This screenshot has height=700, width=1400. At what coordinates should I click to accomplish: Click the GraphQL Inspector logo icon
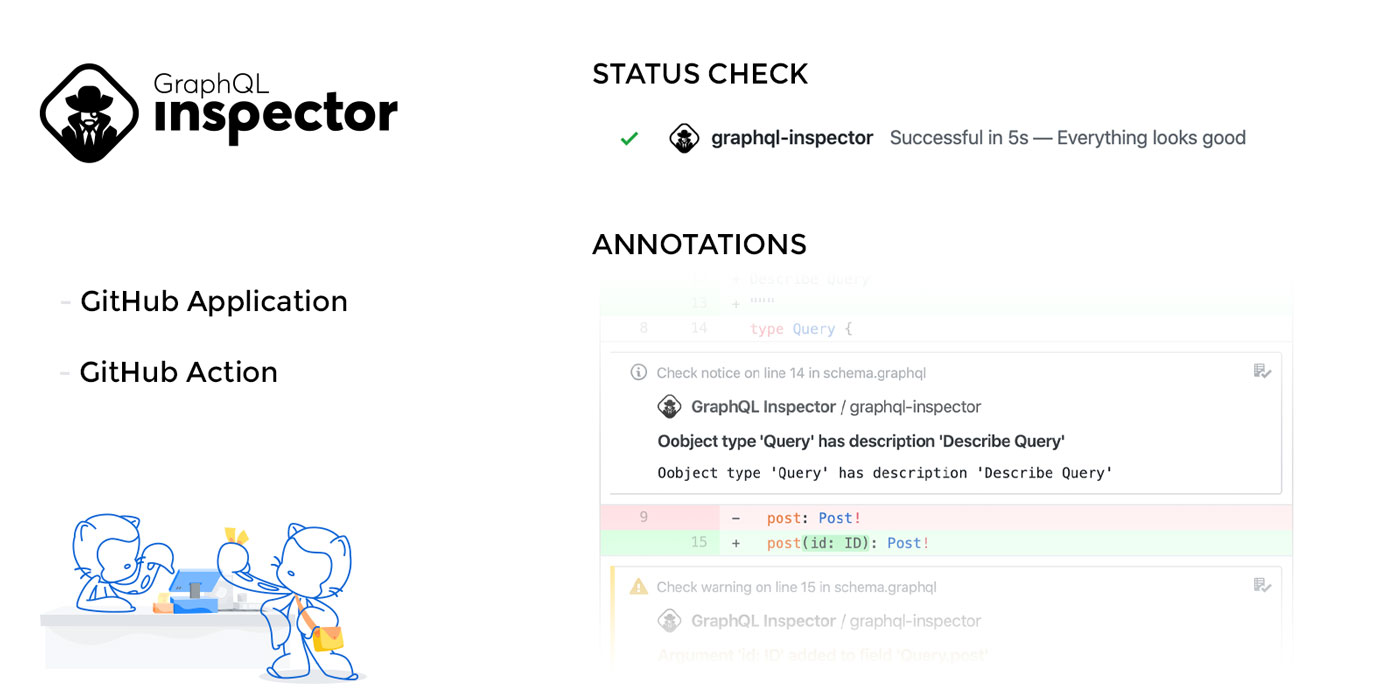click(89, 110)
